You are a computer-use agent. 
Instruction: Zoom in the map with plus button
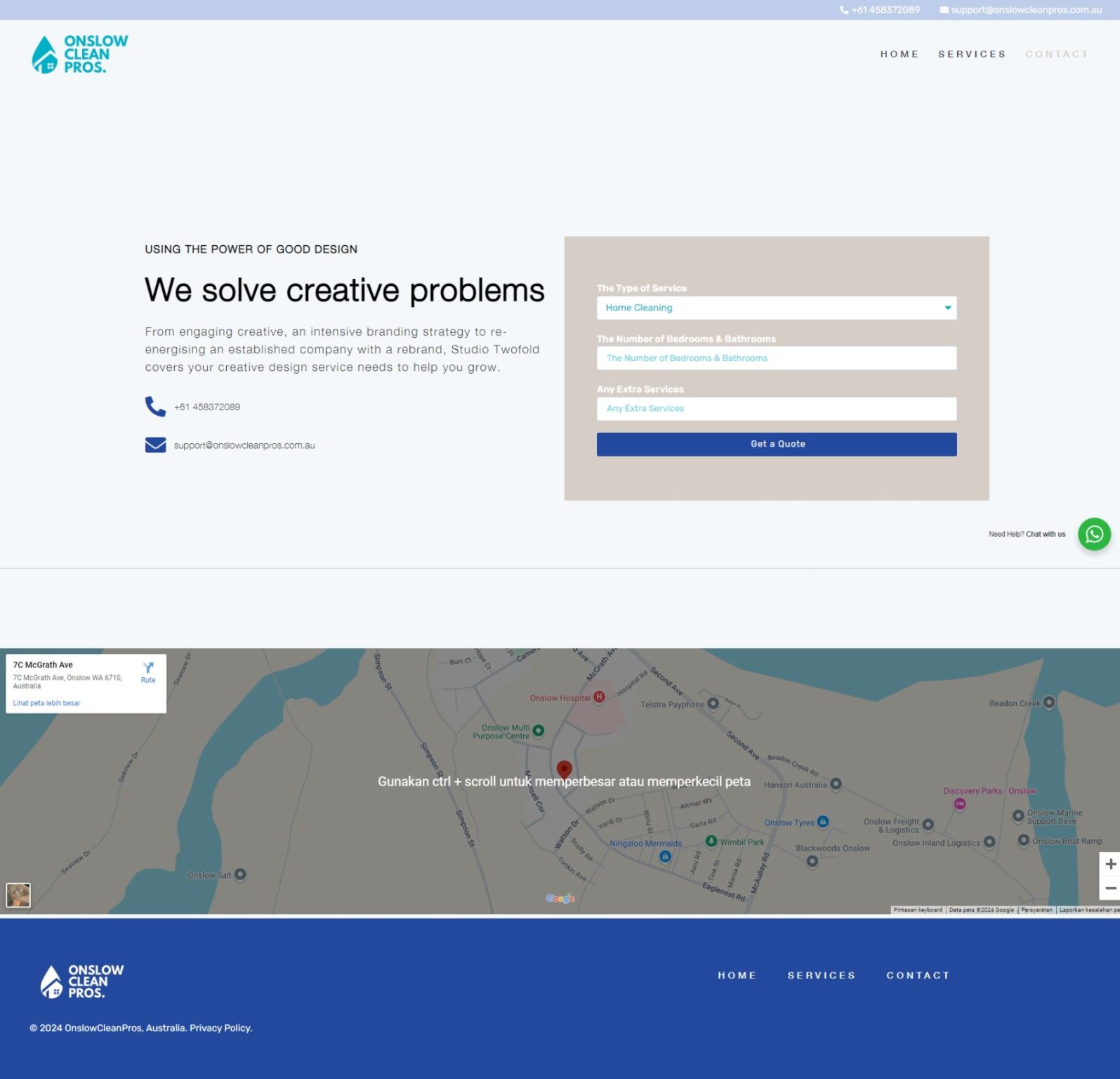[x=1110, y=864]
